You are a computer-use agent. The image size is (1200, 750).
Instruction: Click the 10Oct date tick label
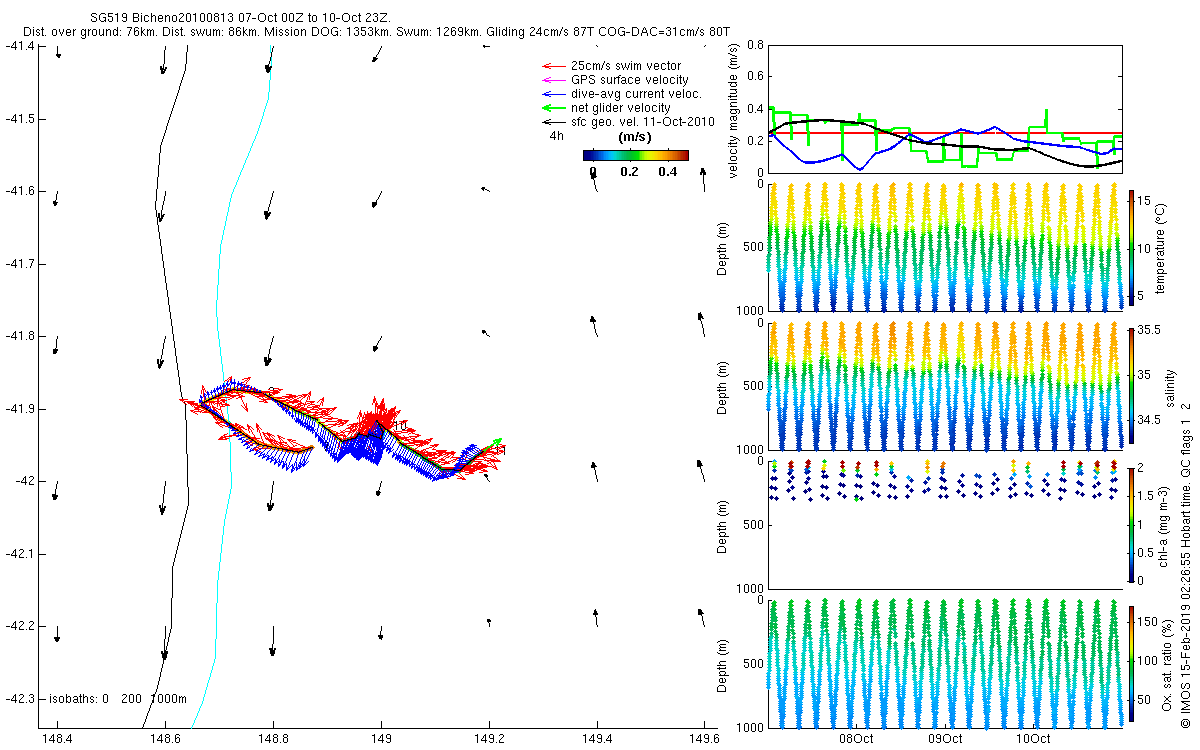coord(1032,739)
